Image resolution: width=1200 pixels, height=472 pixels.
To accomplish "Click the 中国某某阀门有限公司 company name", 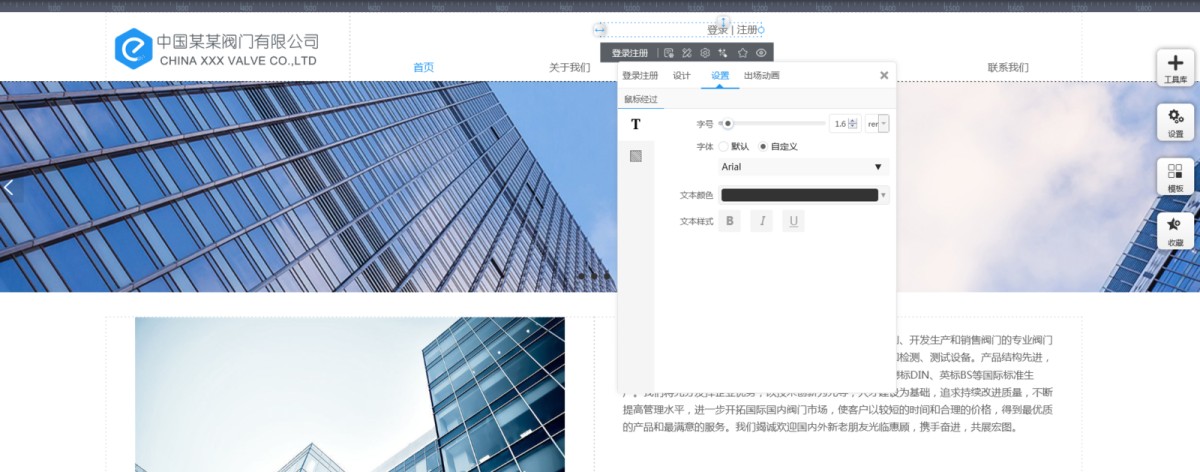I will pyautogui.click(x=237, y=41).
